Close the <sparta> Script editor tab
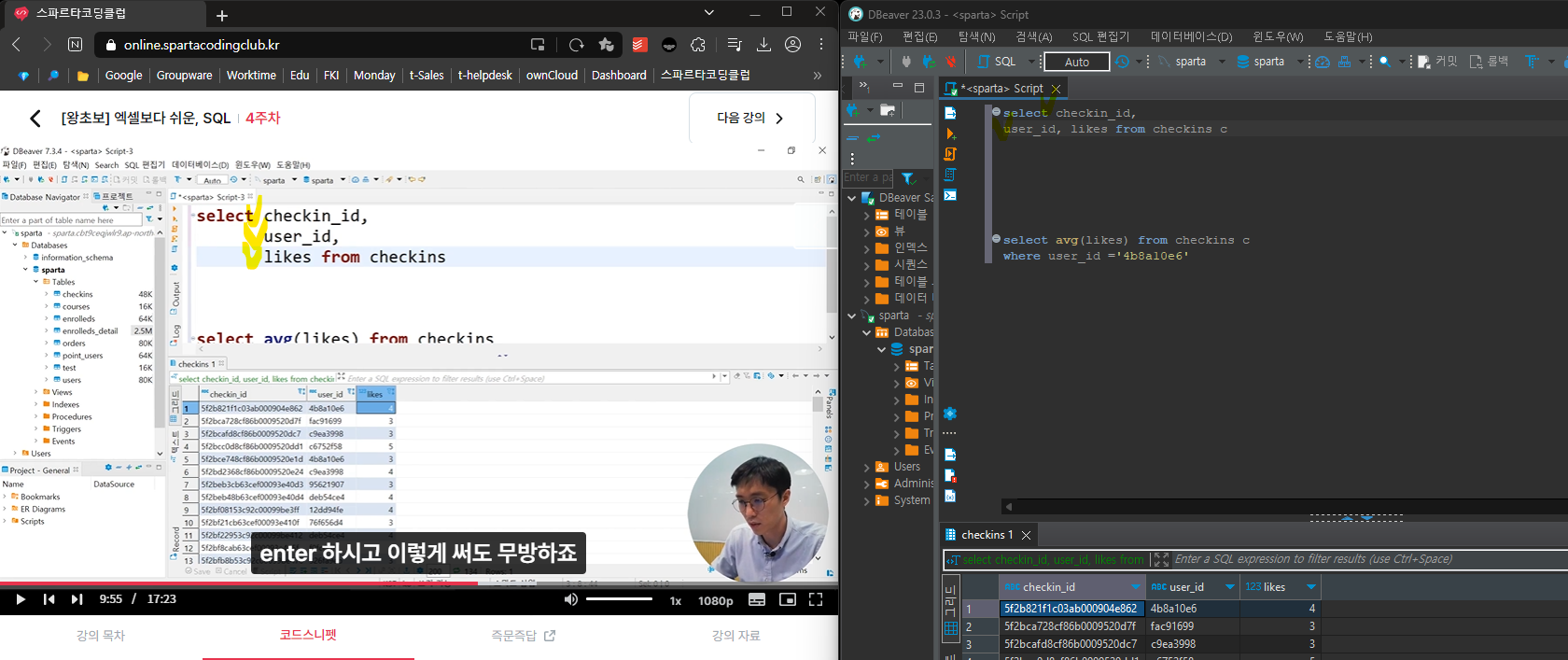This screenshot has width=1568, height=660. [x=1056, y=89]
